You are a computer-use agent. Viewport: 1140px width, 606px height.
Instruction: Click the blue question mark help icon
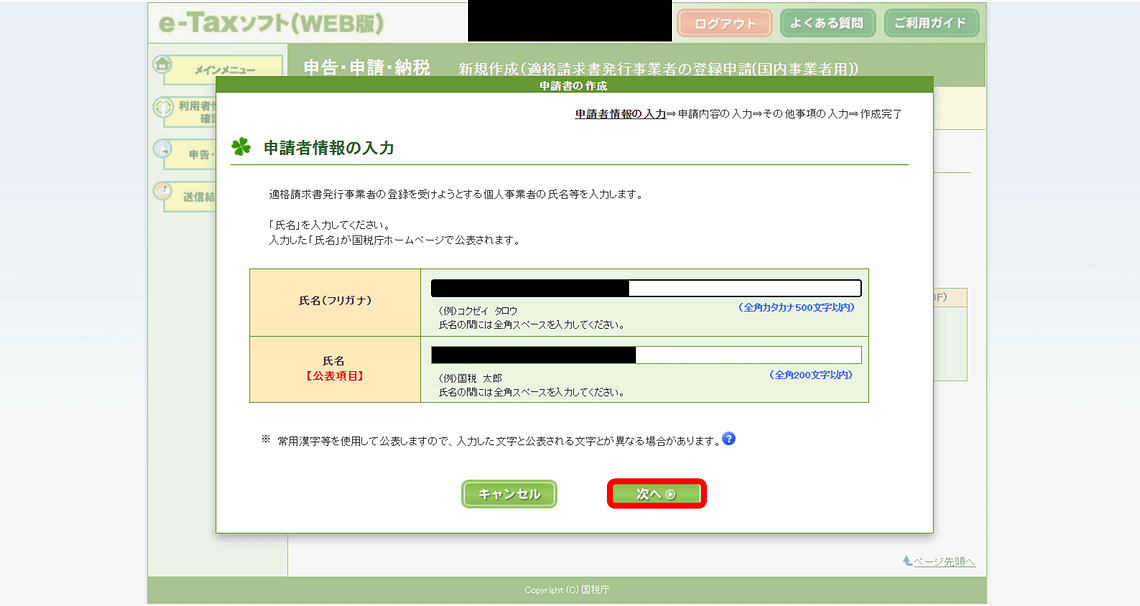(729, 439)
